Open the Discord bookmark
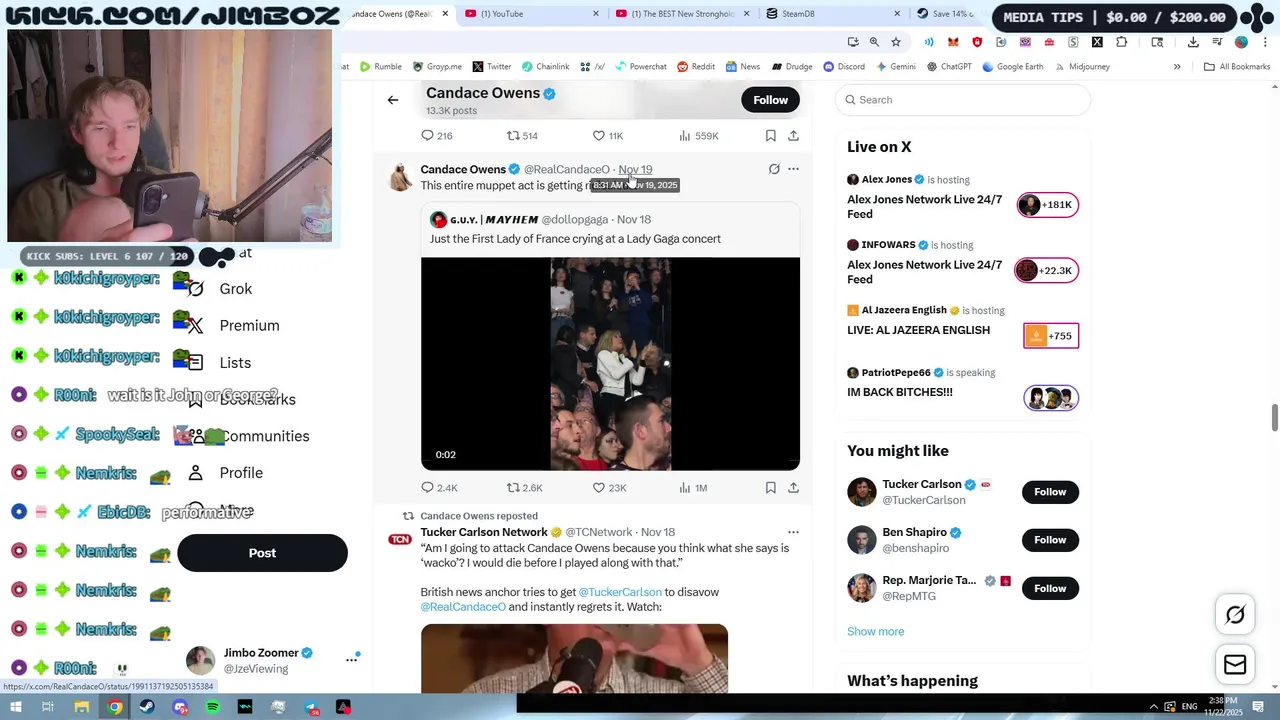The height and width of the screenshot is (720, 1280). [x=844, y=67]
